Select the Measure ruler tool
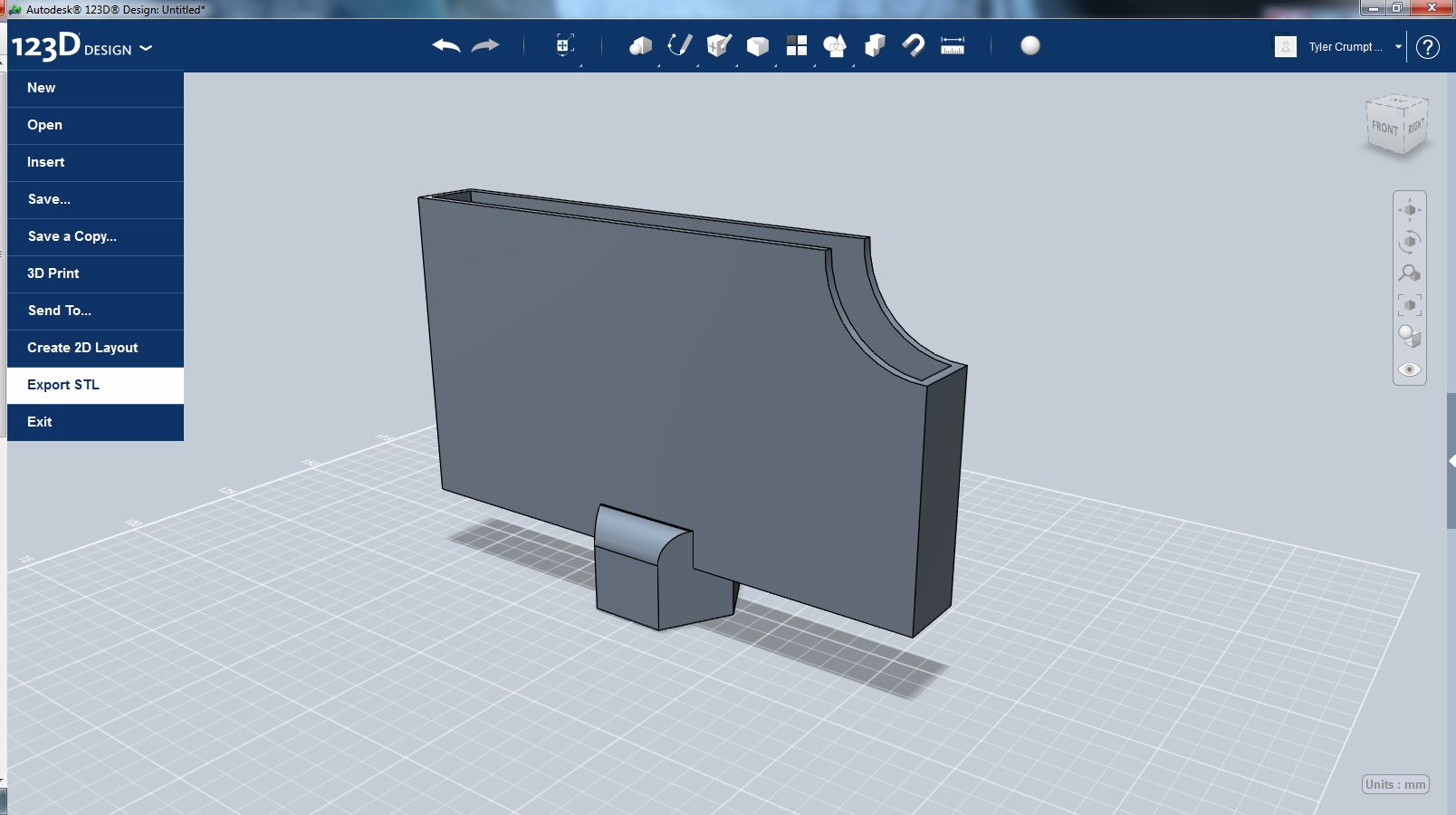The height and width of the screenshot is (815, 1456). pyautogui.click(x=953, y=45)
